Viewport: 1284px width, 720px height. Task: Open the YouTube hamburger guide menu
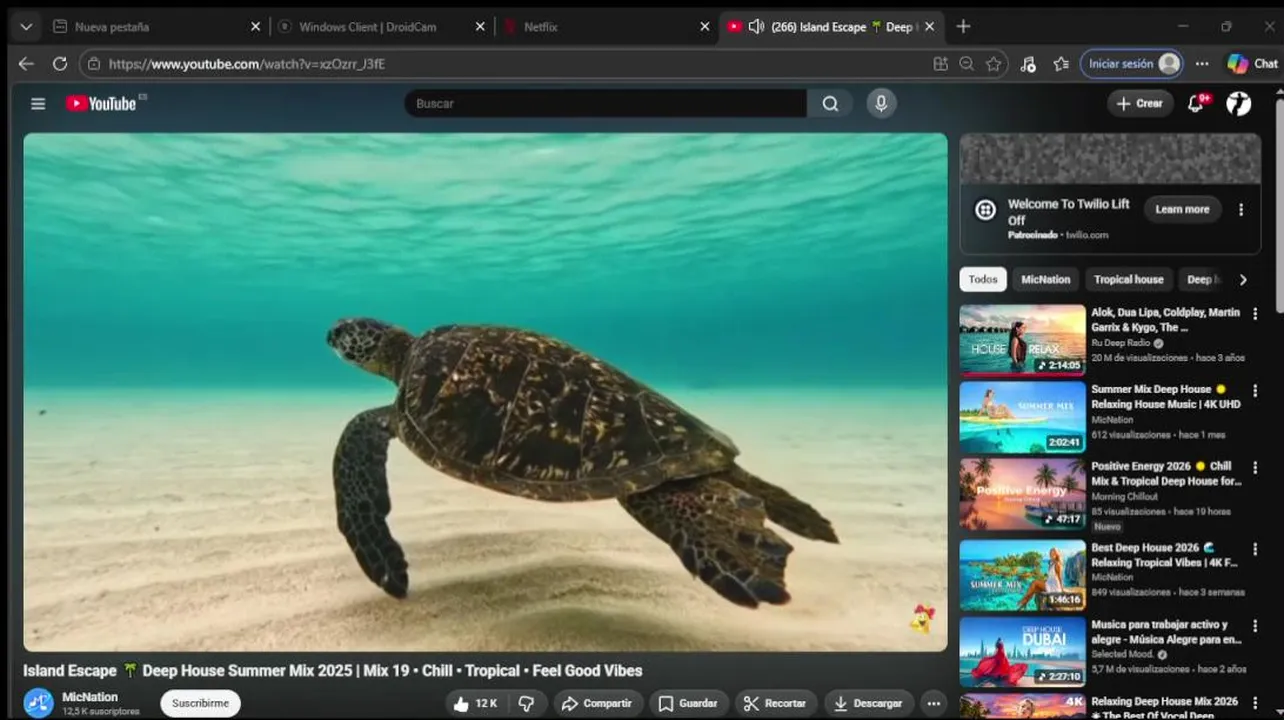(x=38, y=103)
